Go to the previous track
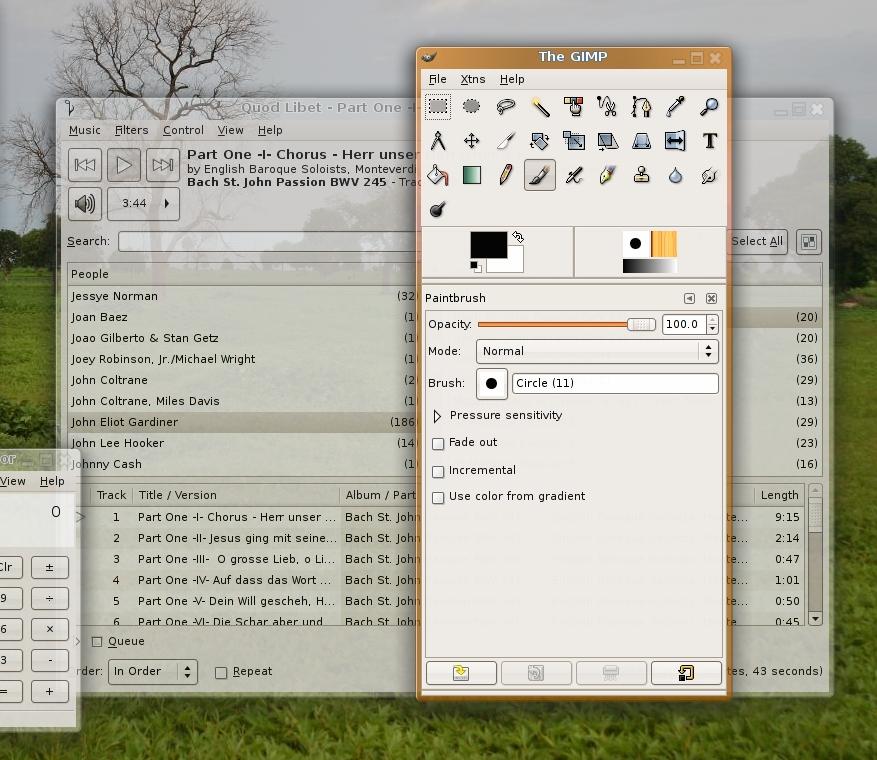 85,165
